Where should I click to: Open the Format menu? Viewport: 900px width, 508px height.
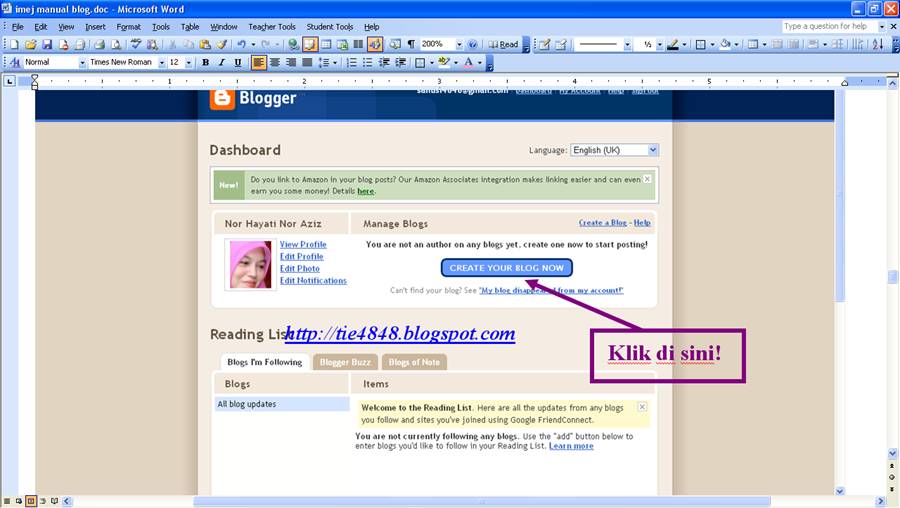[x=128, y=26]
